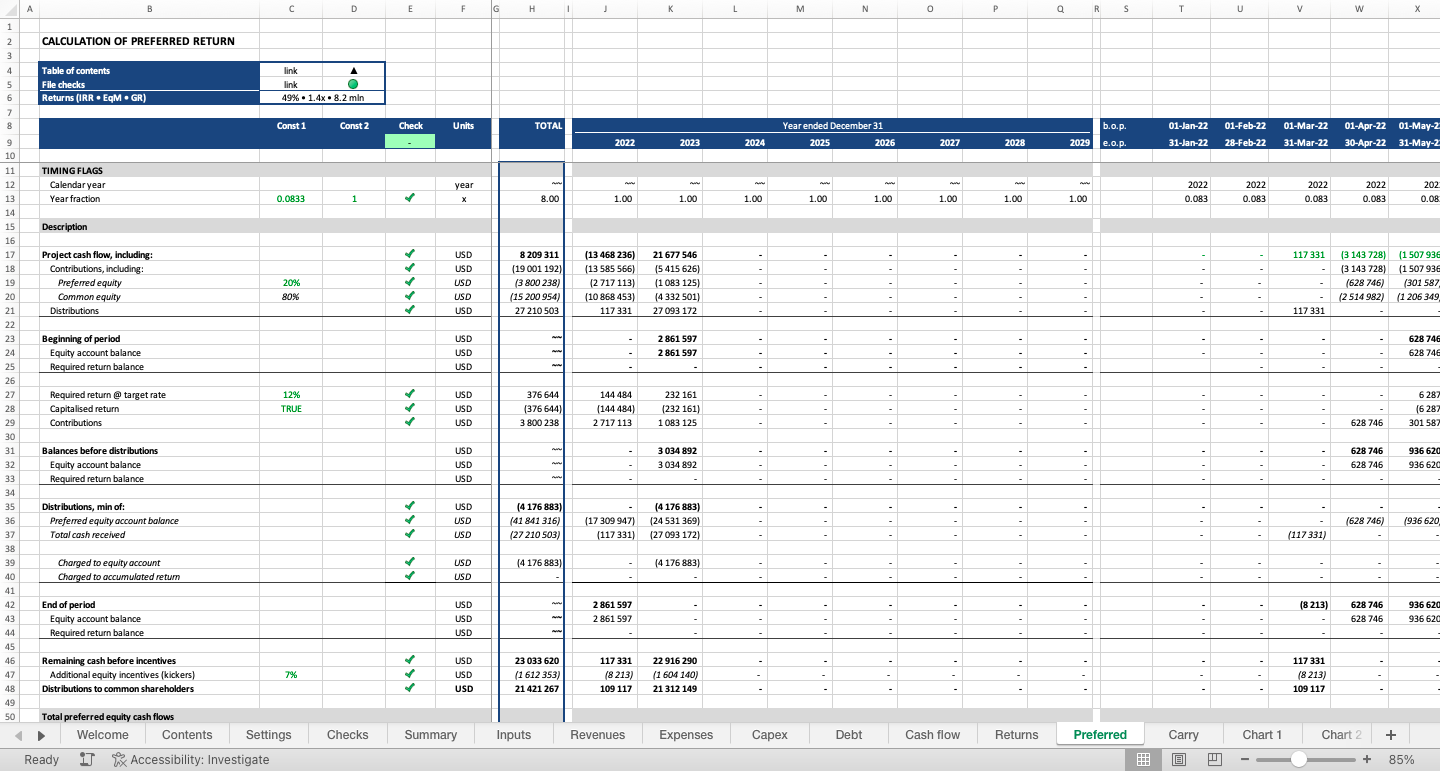Open the Revenues sheet tab
This screenshot has height=771, width=1440.
pos(598,735)
